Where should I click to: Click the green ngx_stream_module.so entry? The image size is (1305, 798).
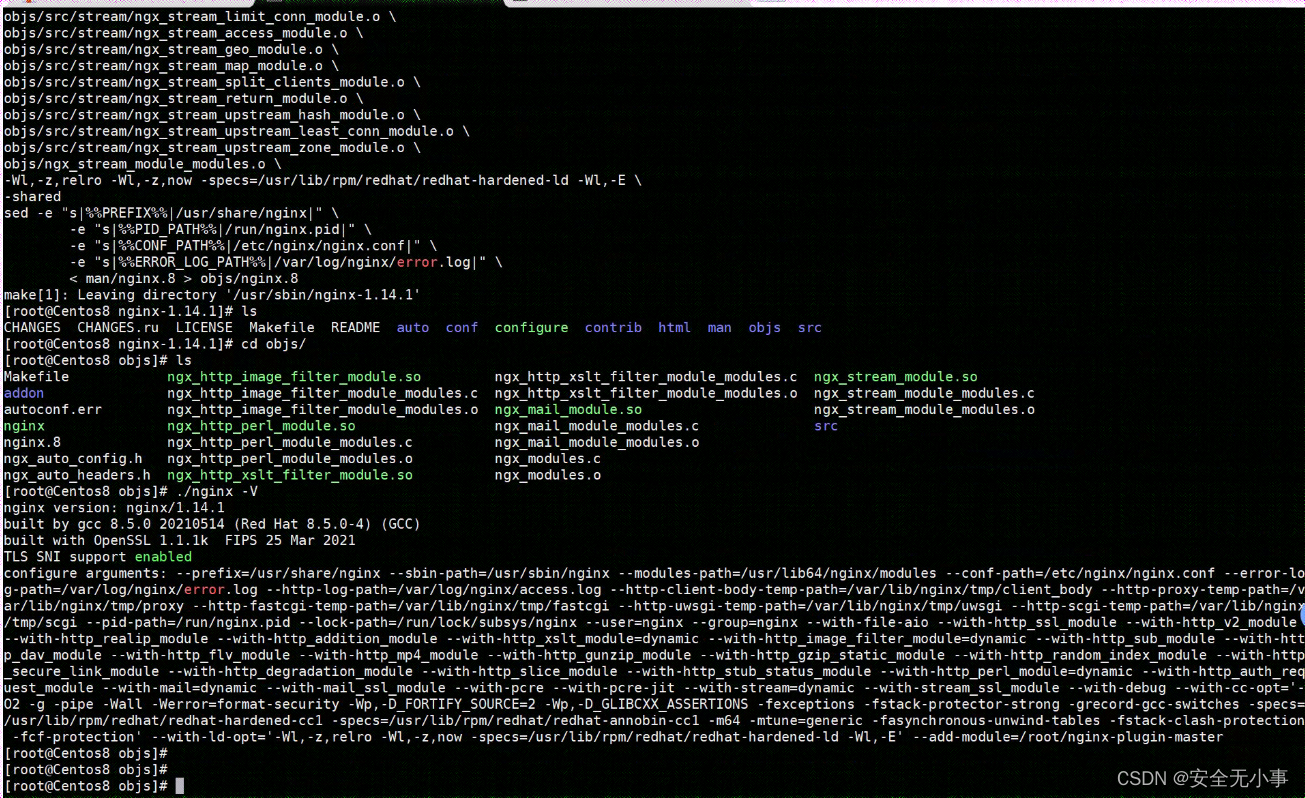click(x=896, y=377)
